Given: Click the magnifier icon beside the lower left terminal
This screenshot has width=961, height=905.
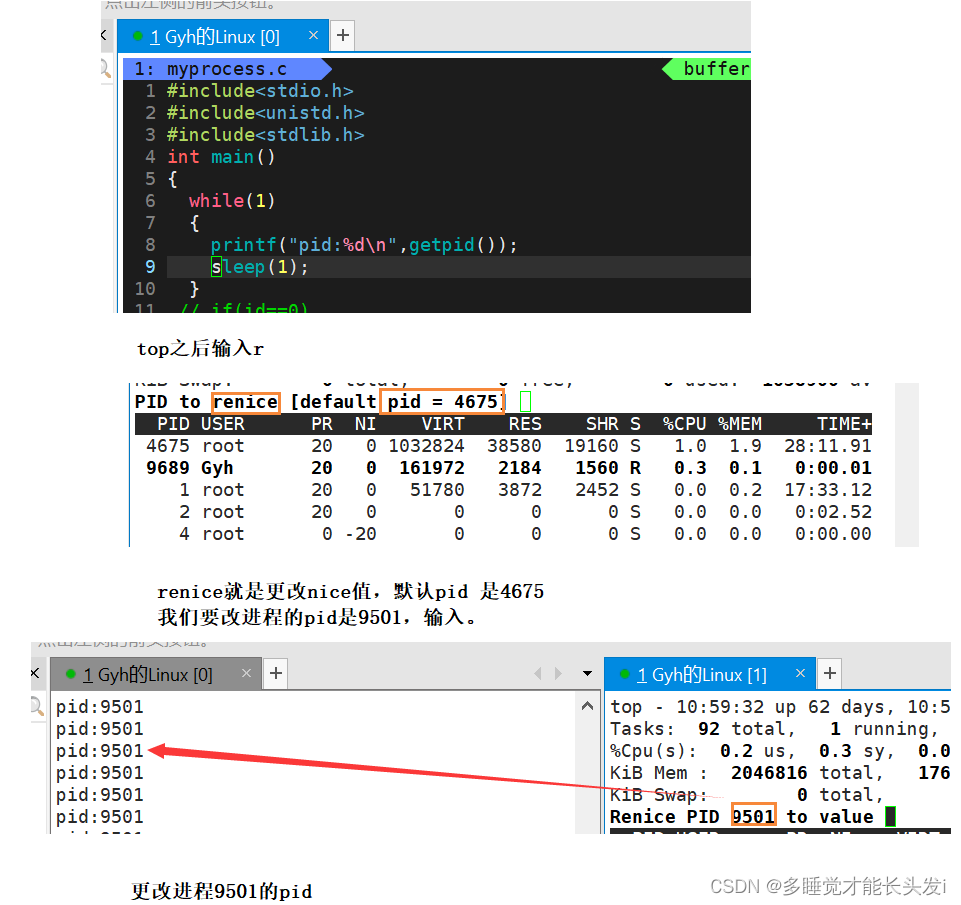Looking at the screenshot, I should coord(37,706).
